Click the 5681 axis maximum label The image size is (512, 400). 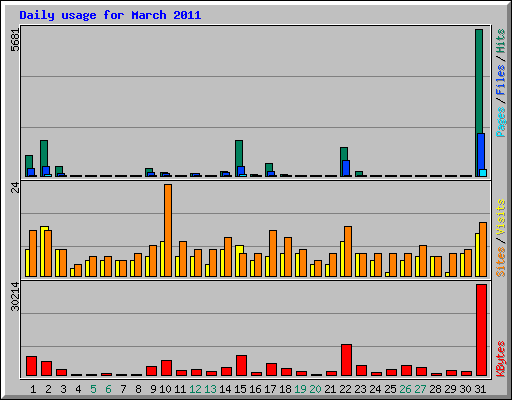click(x=15, y=40)
